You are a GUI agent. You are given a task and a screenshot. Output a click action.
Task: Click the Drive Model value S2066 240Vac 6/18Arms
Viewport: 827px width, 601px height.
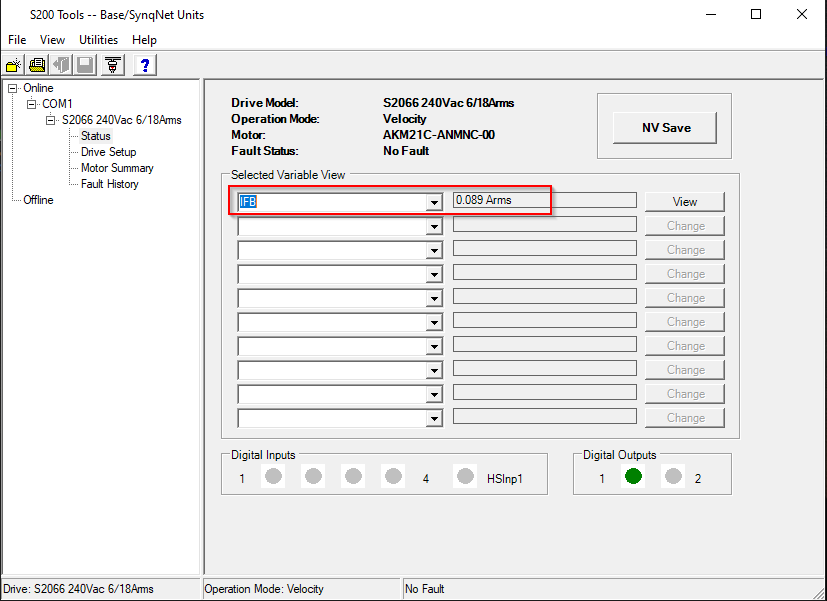click(448, 103)
